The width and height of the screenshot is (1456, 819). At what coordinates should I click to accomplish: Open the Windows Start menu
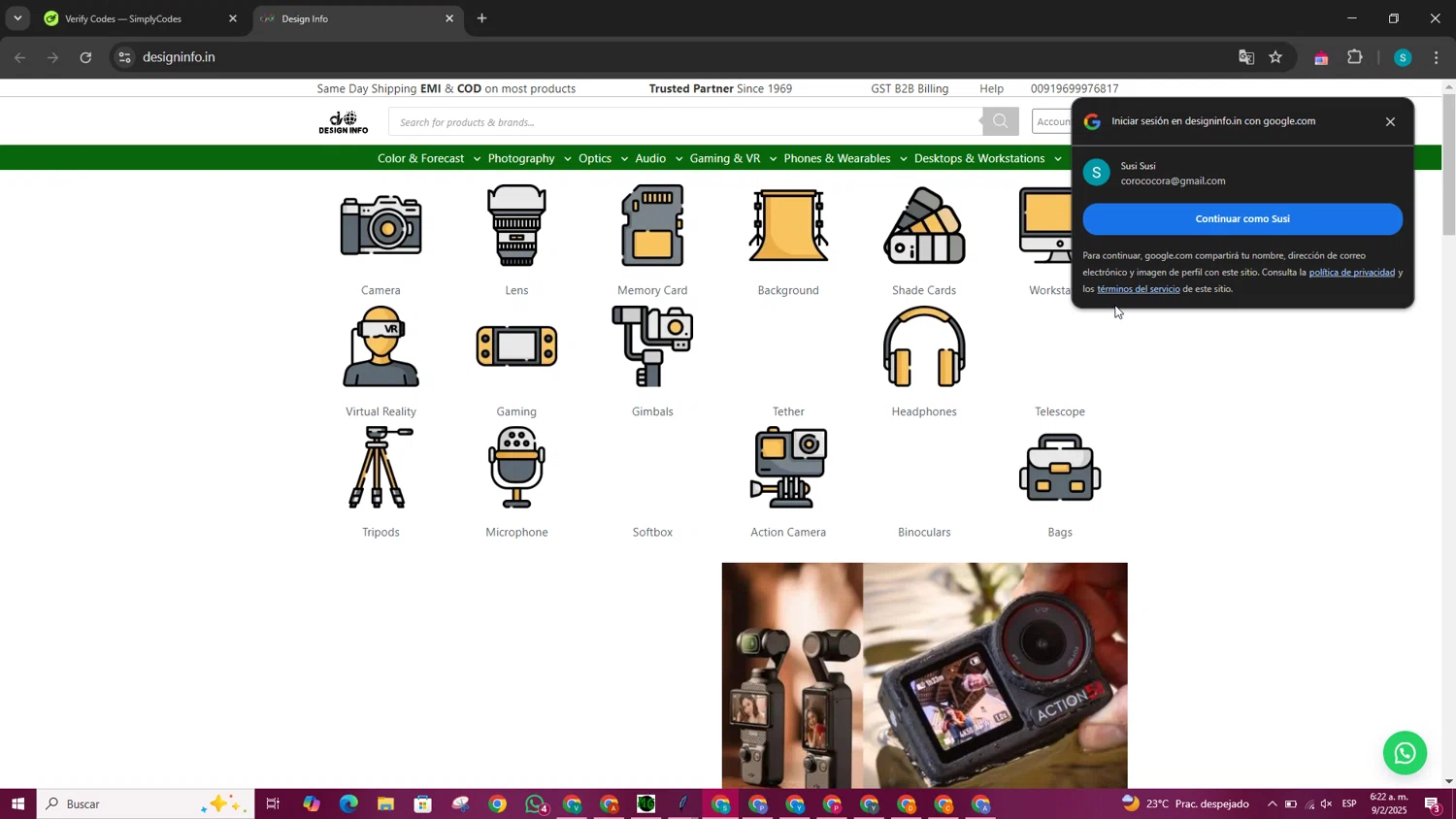pyautogui.click(x=17, y=803)
